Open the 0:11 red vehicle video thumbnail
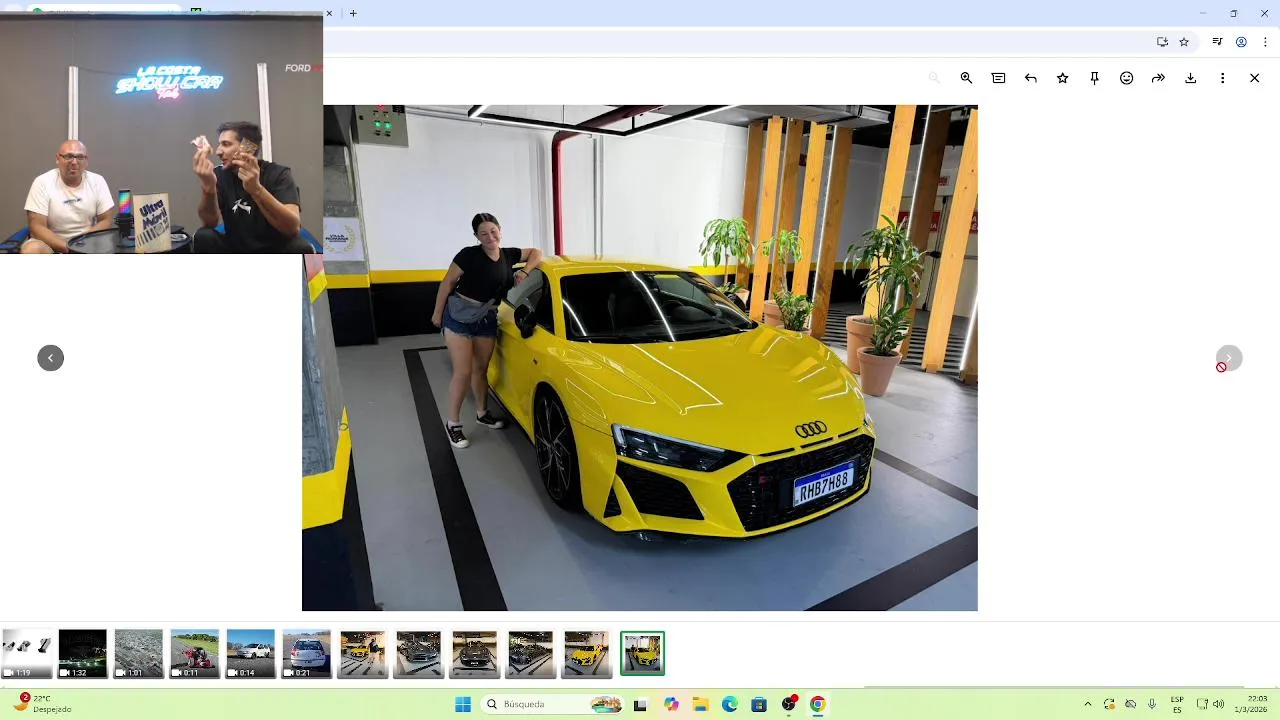The height and width of the screenshot is (720, 1280). pyautogui.click(x=194, y=654)
